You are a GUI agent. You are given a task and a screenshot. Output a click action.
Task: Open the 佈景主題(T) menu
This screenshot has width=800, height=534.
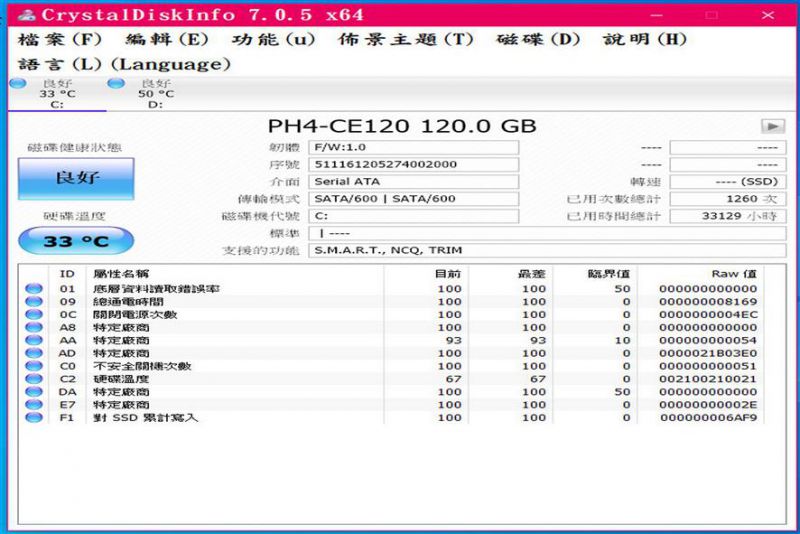[x=406, y=39]
